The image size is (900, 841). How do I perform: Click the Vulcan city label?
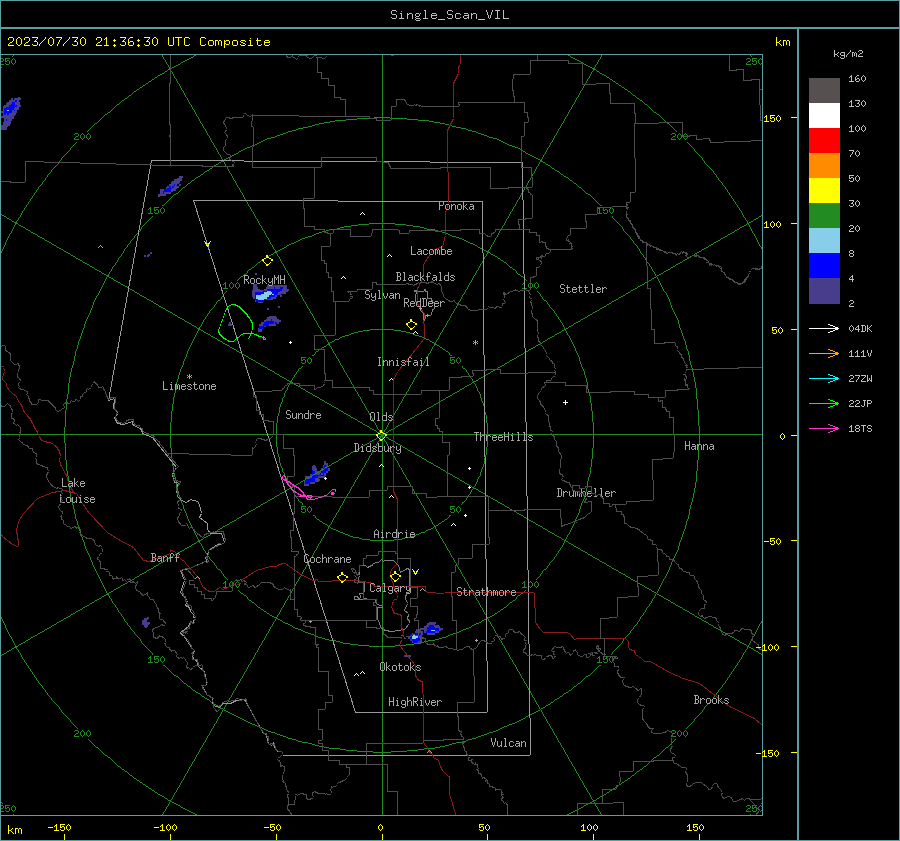508,743
